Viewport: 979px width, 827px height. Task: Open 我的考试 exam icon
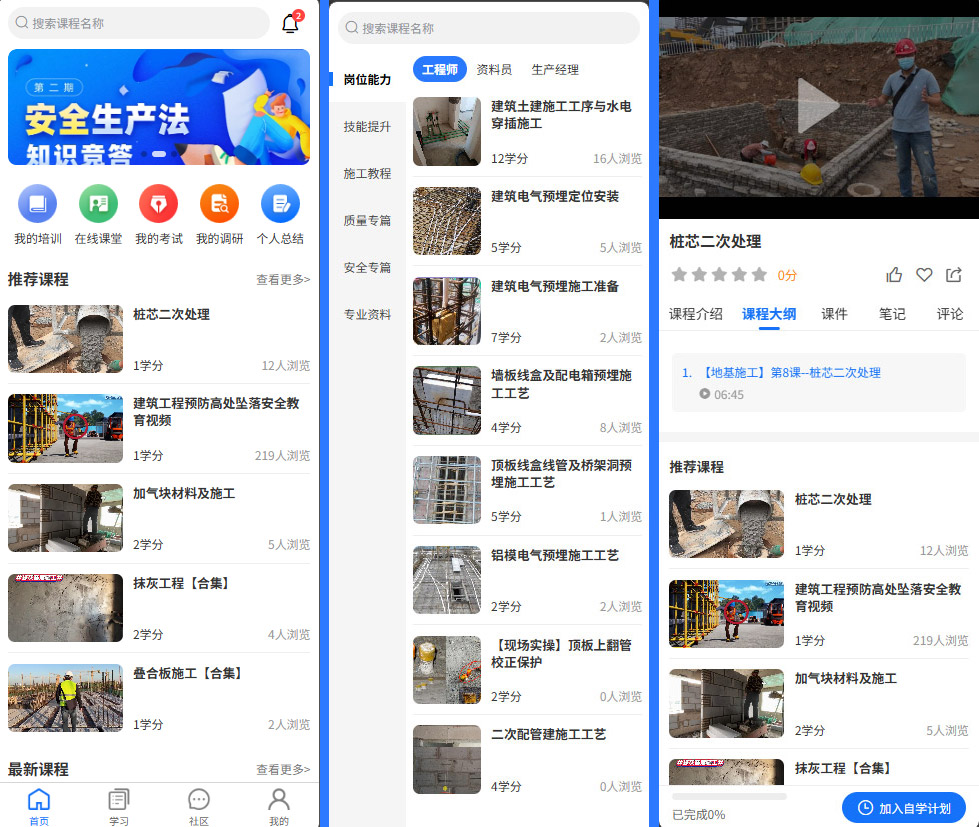158,204
